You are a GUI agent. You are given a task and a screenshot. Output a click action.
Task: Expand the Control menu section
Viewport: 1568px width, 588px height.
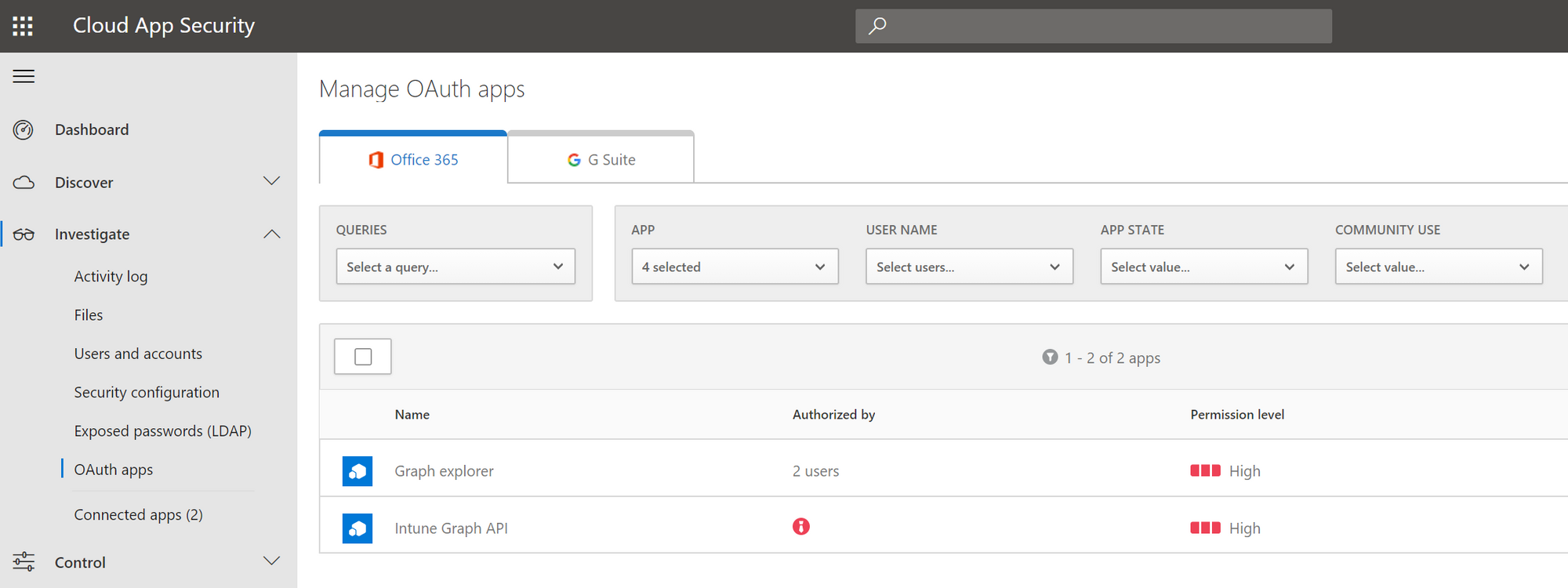click(271, 561)
